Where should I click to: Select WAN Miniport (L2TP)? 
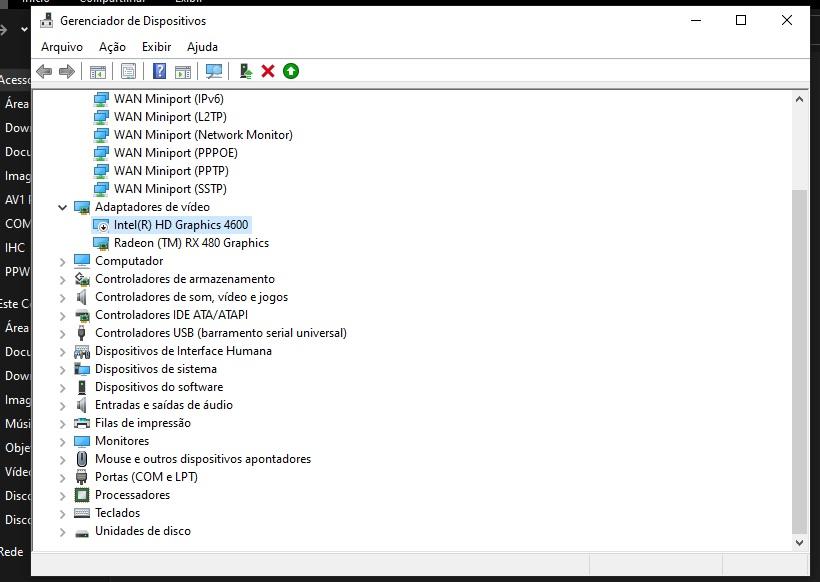[x=170, y=117]
